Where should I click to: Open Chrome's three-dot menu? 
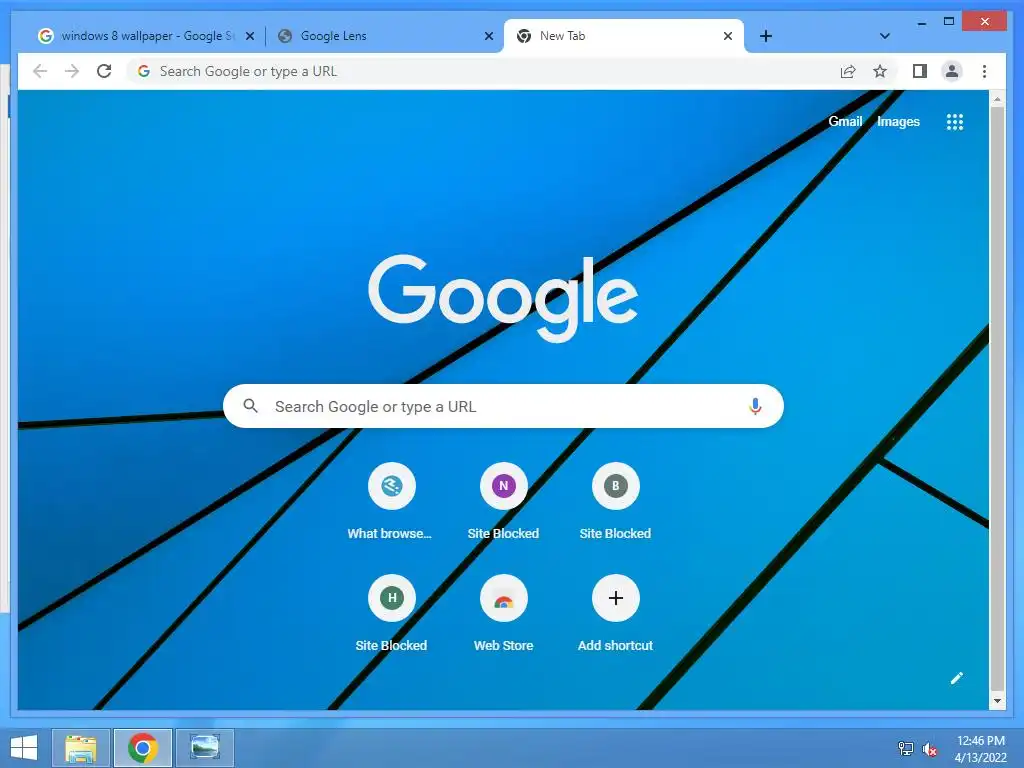984,71
